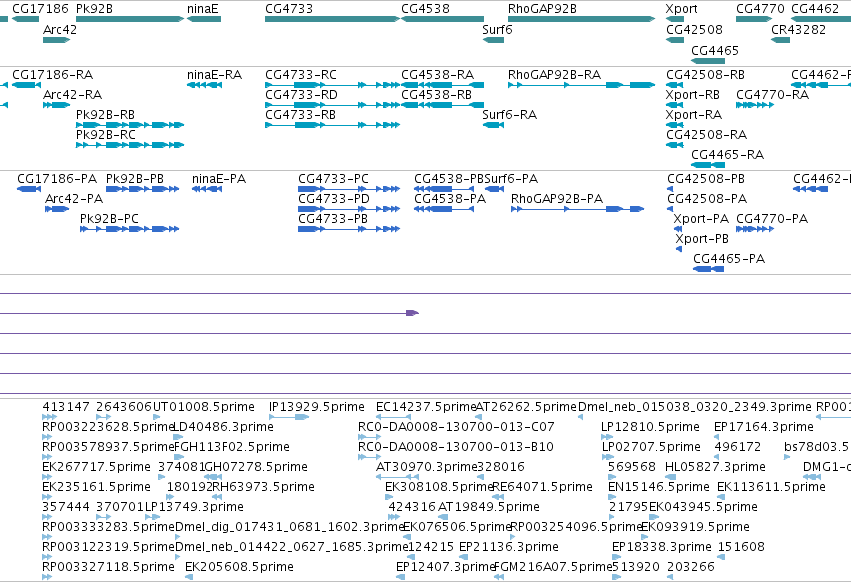Select protein Xport-PA
Image resolution: width=851 pixels, height=582 pixels.
701,218
